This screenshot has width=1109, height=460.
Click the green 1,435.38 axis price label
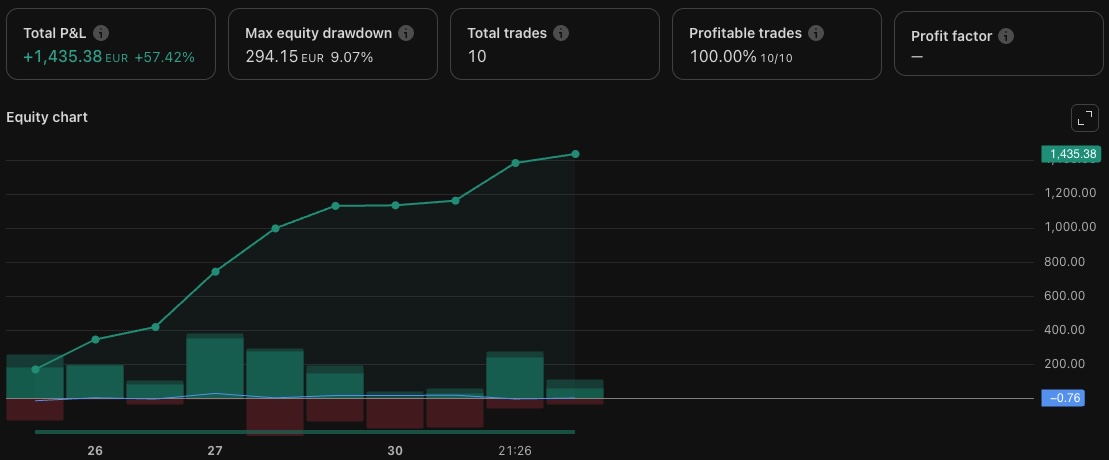1070,154
